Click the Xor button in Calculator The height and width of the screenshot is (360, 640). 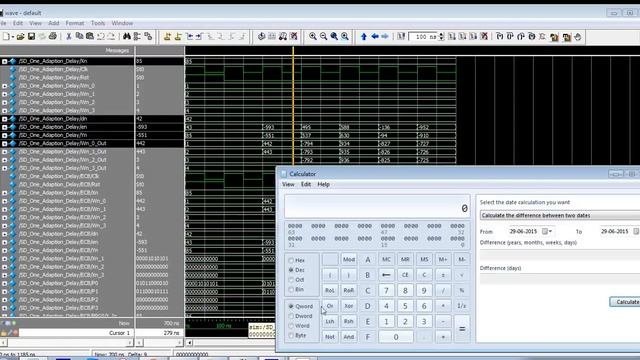tap(349, 306)
